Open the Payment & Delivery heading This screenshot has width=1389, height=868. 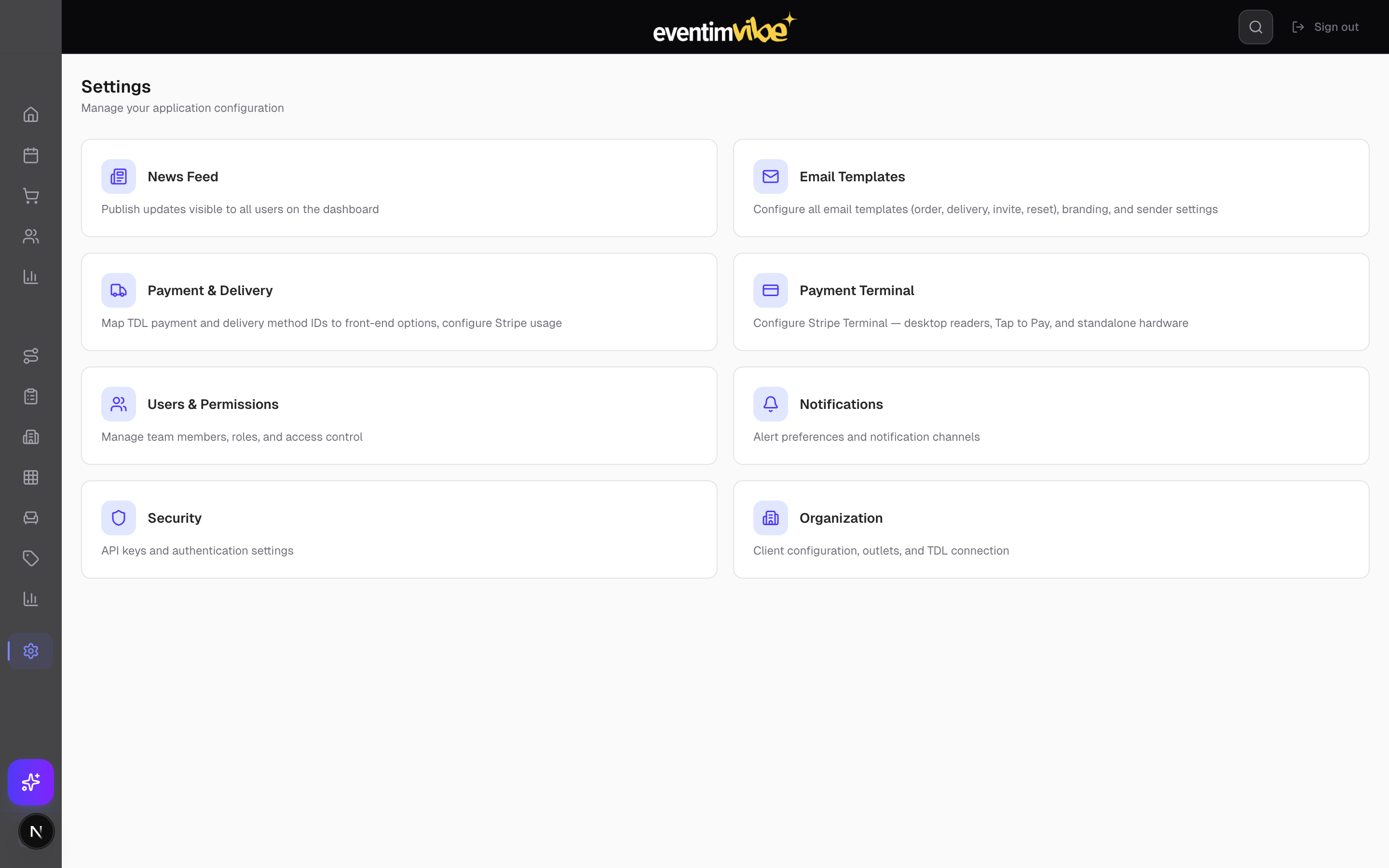pyautogui.click(x=210, y=290)
